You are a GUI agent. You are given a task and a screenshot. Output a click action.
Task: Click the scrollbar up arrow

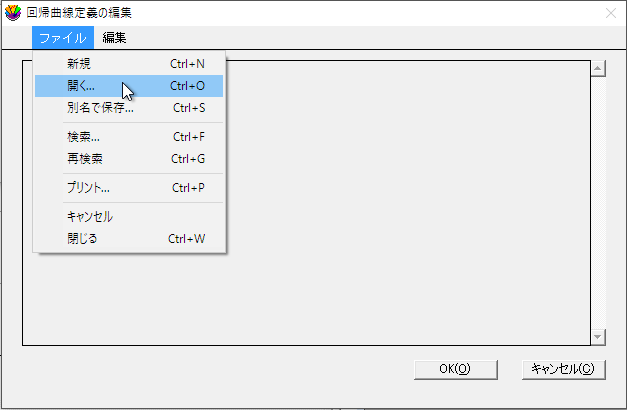pyautogui.click(x=598, y=68)
